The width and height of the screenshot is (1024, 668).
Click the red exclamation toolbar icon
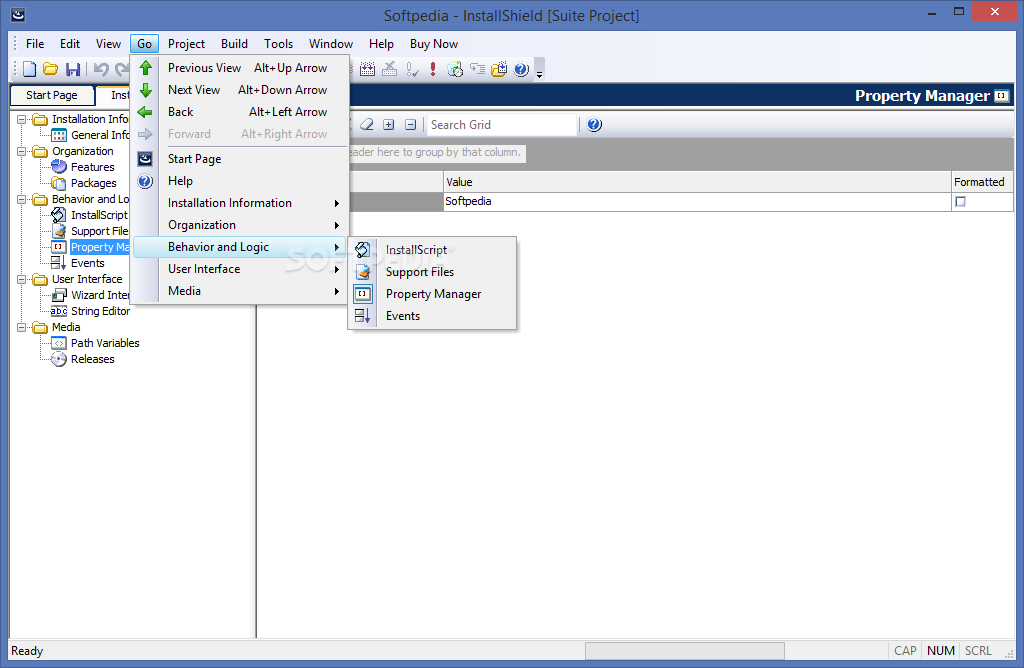click(432, 69)
